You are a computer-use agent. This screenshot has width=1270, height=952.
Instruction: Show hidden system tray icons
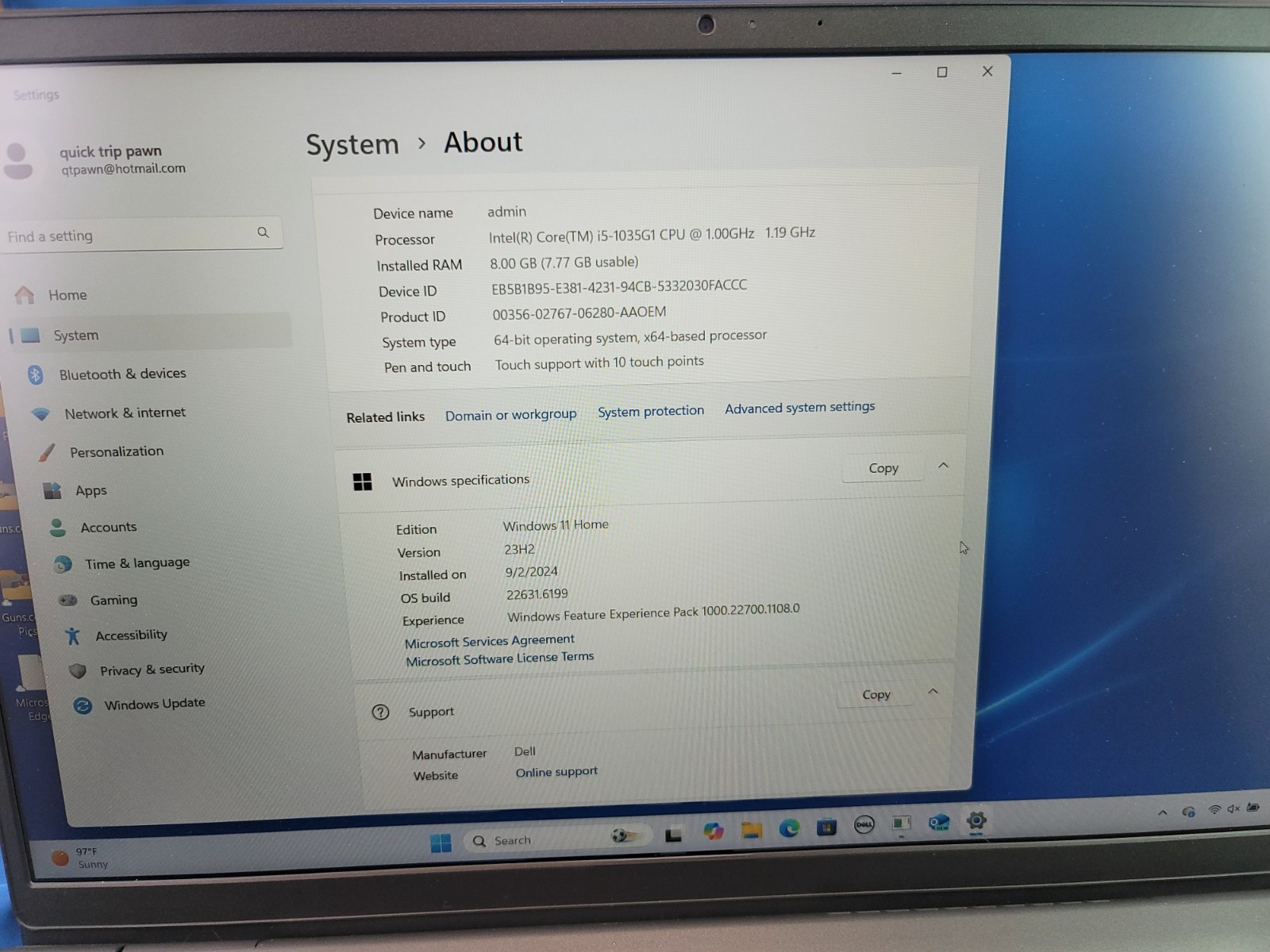click(1162, 812)
